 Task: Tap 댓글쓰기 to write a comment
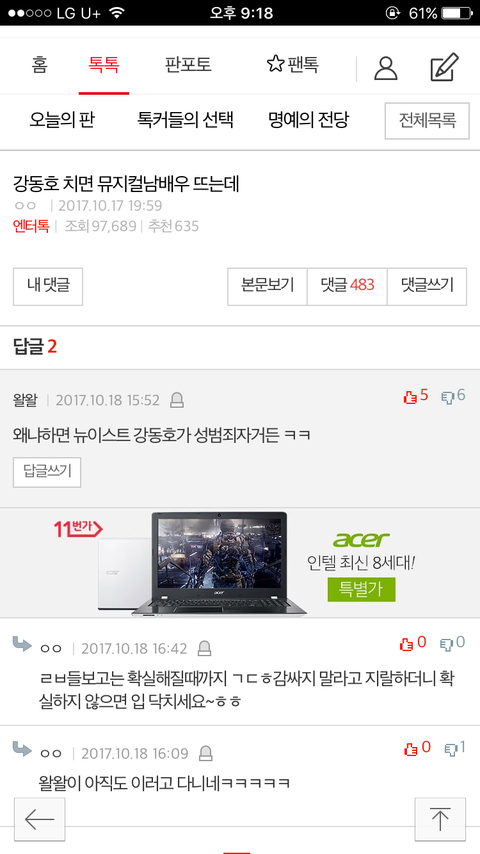tap(427, 286)
